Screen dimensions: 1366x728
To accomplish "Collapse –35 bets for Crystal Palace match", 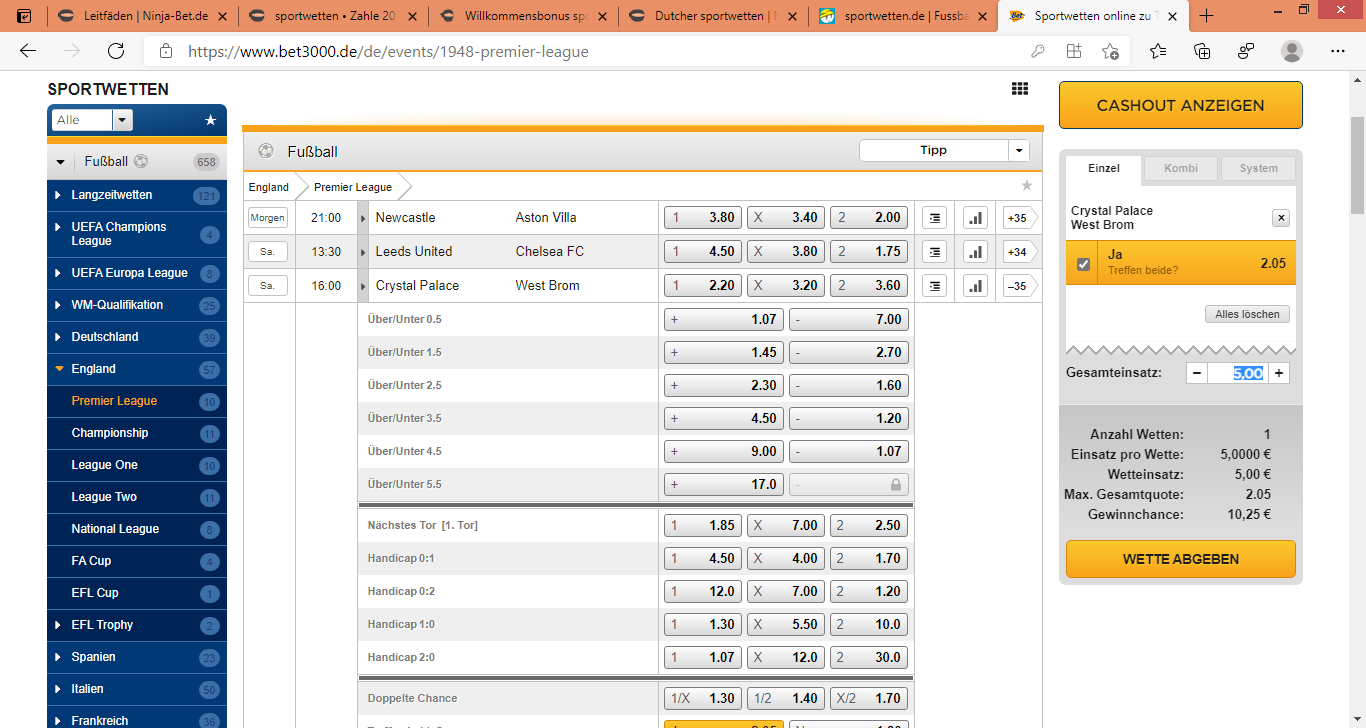I will pos(1019,285).
